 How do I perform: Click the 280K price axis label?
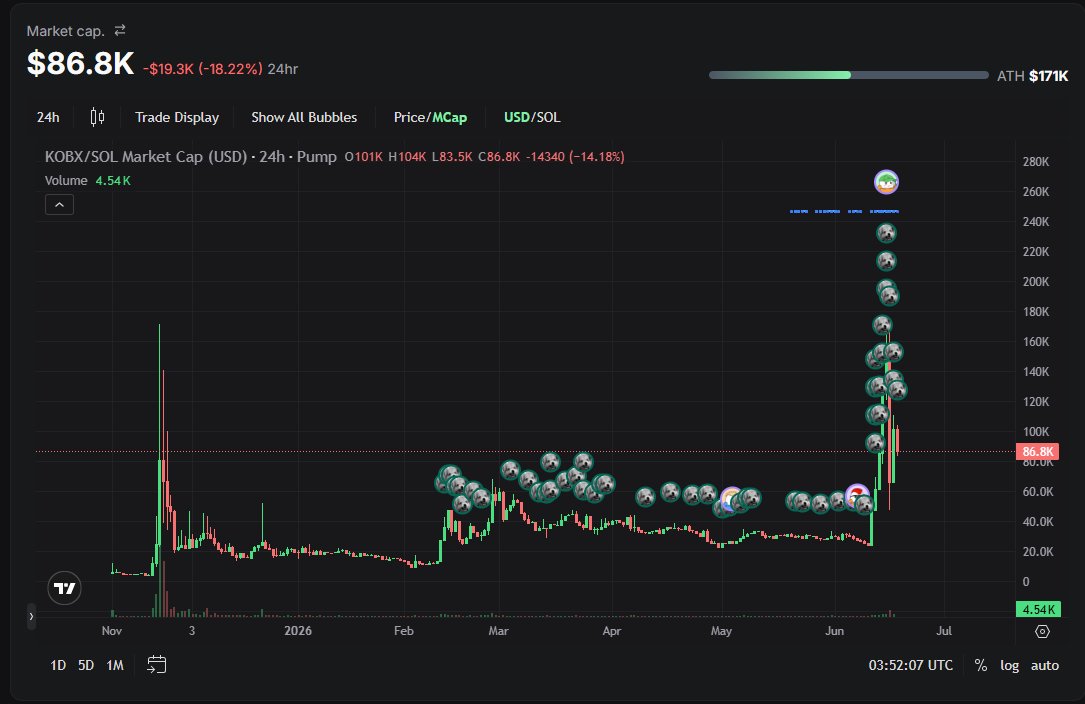(x=1036, y=161)
